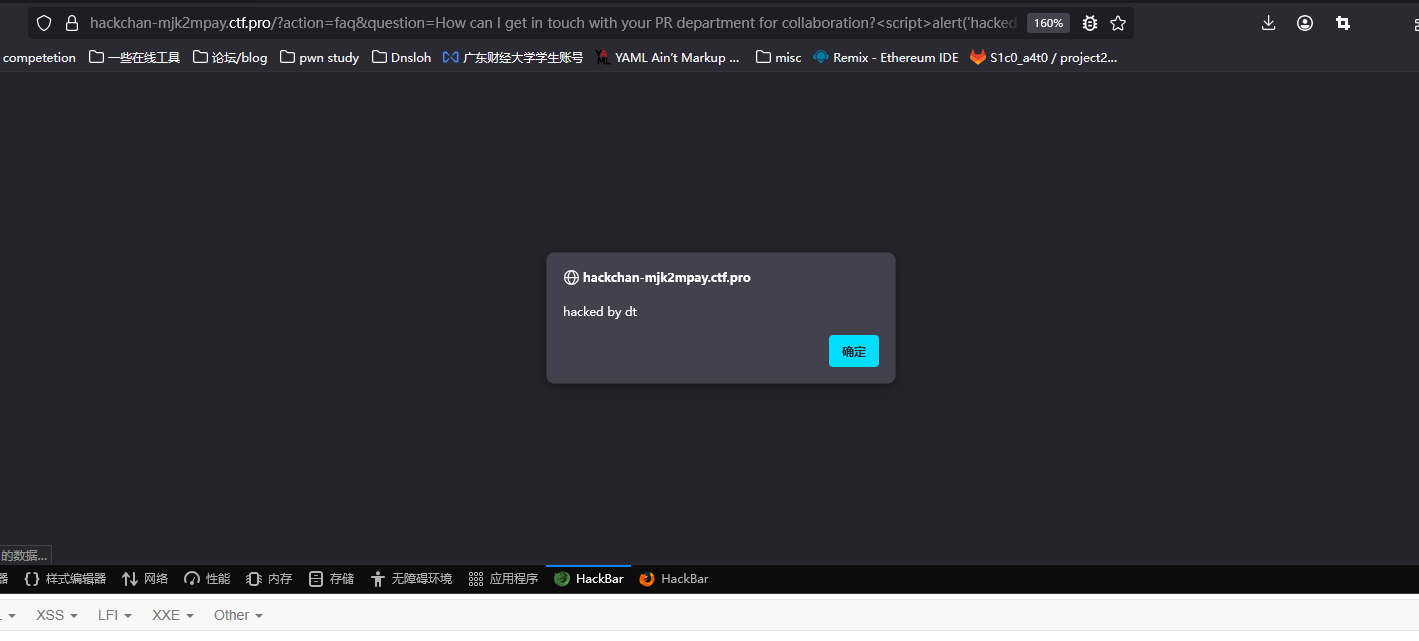
Task: Click the 广东财经大学学生账号 bookmark icon
Action: point(451,57)
